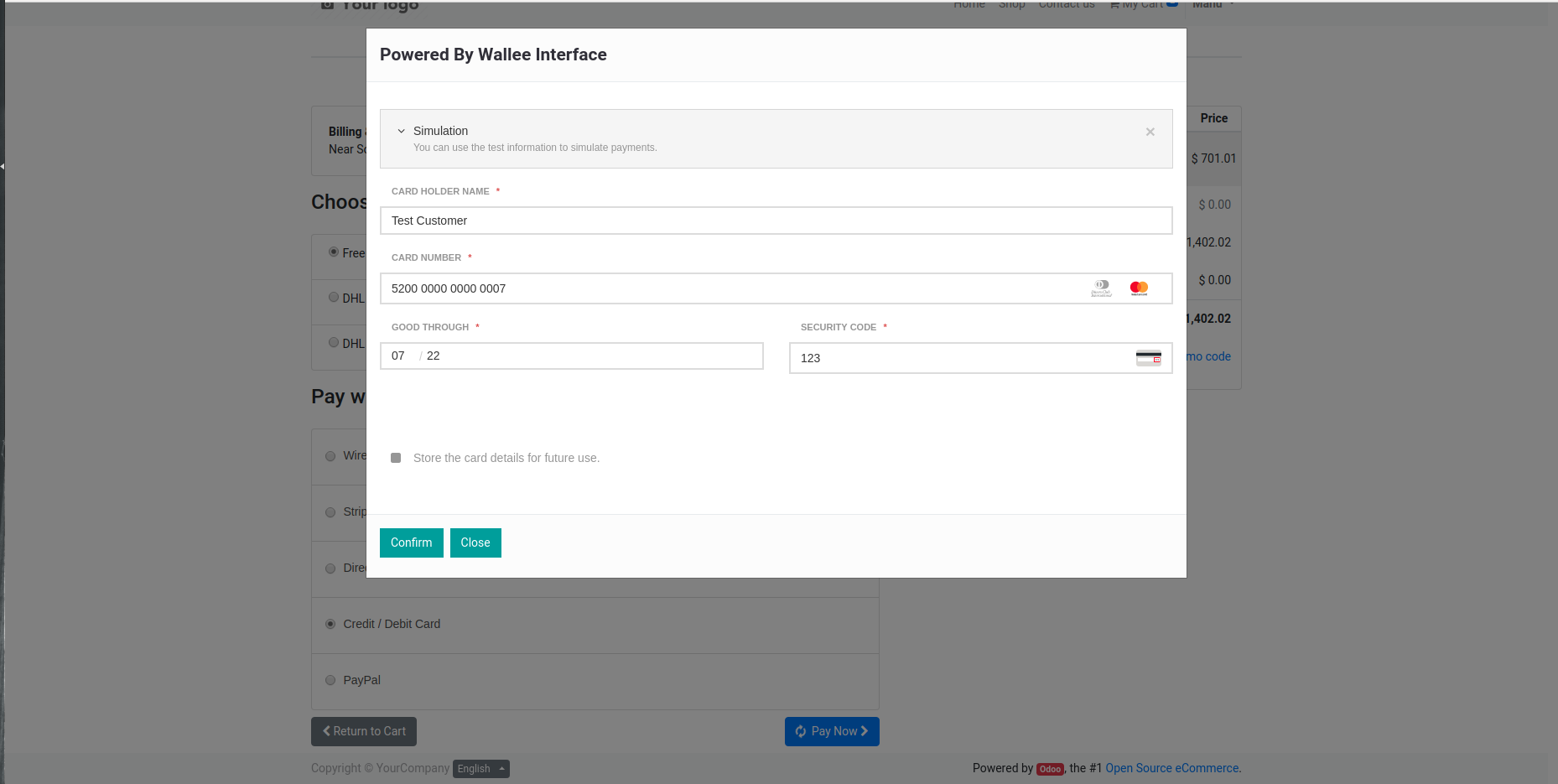
Task: Close the Wallee payment dialog
Action: [475, 543]
